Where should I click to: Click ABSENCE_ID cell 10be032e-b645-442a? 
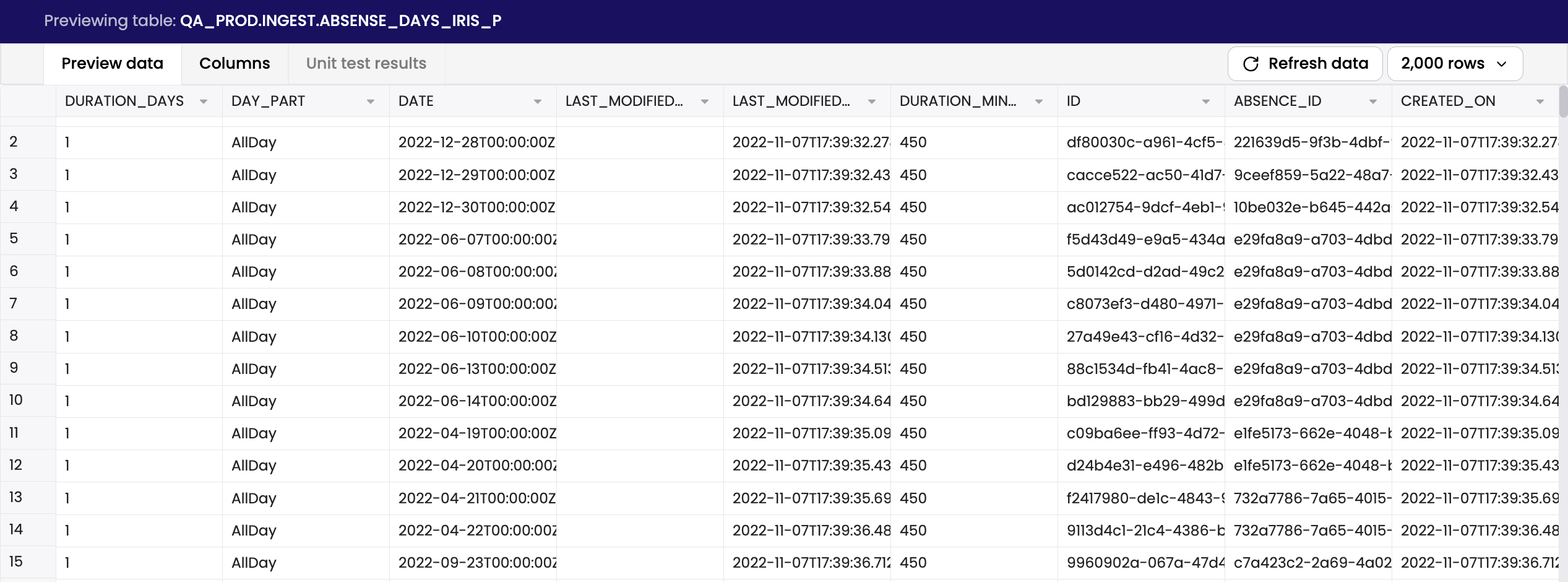click(1309, 207)
